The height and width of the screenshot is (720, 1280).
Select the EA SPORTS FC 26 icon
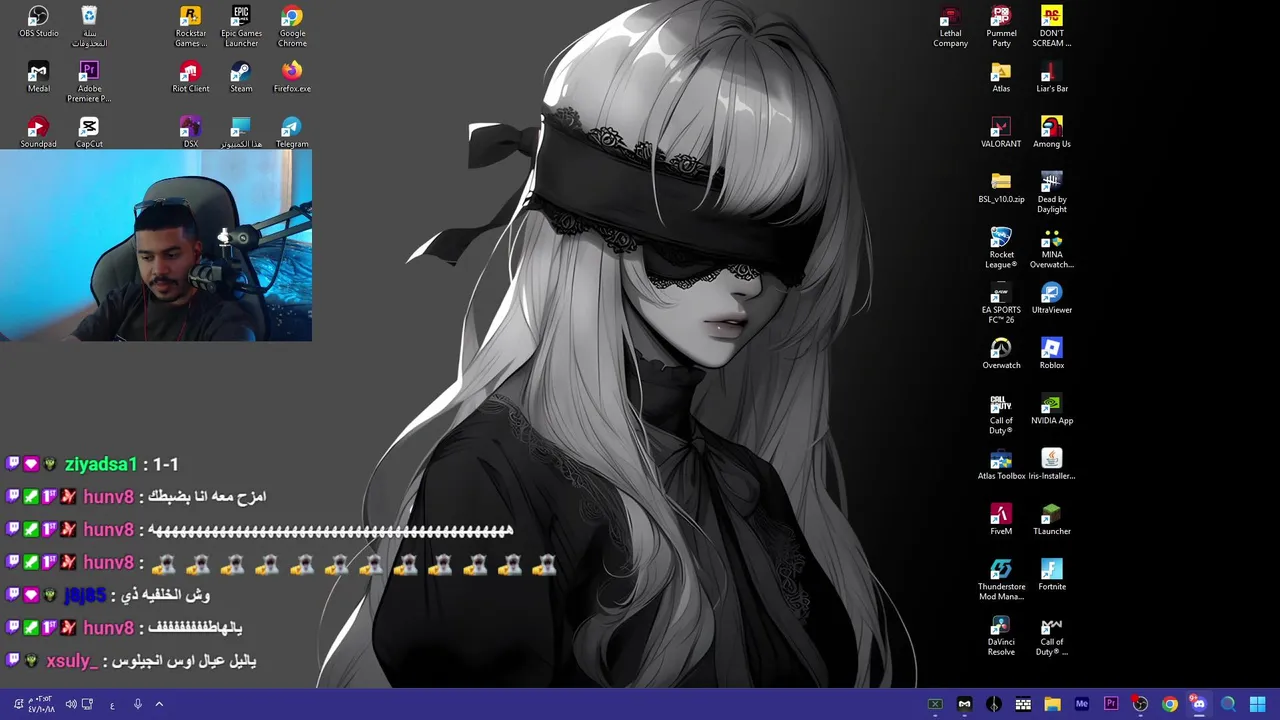[x=1001, y=302]
